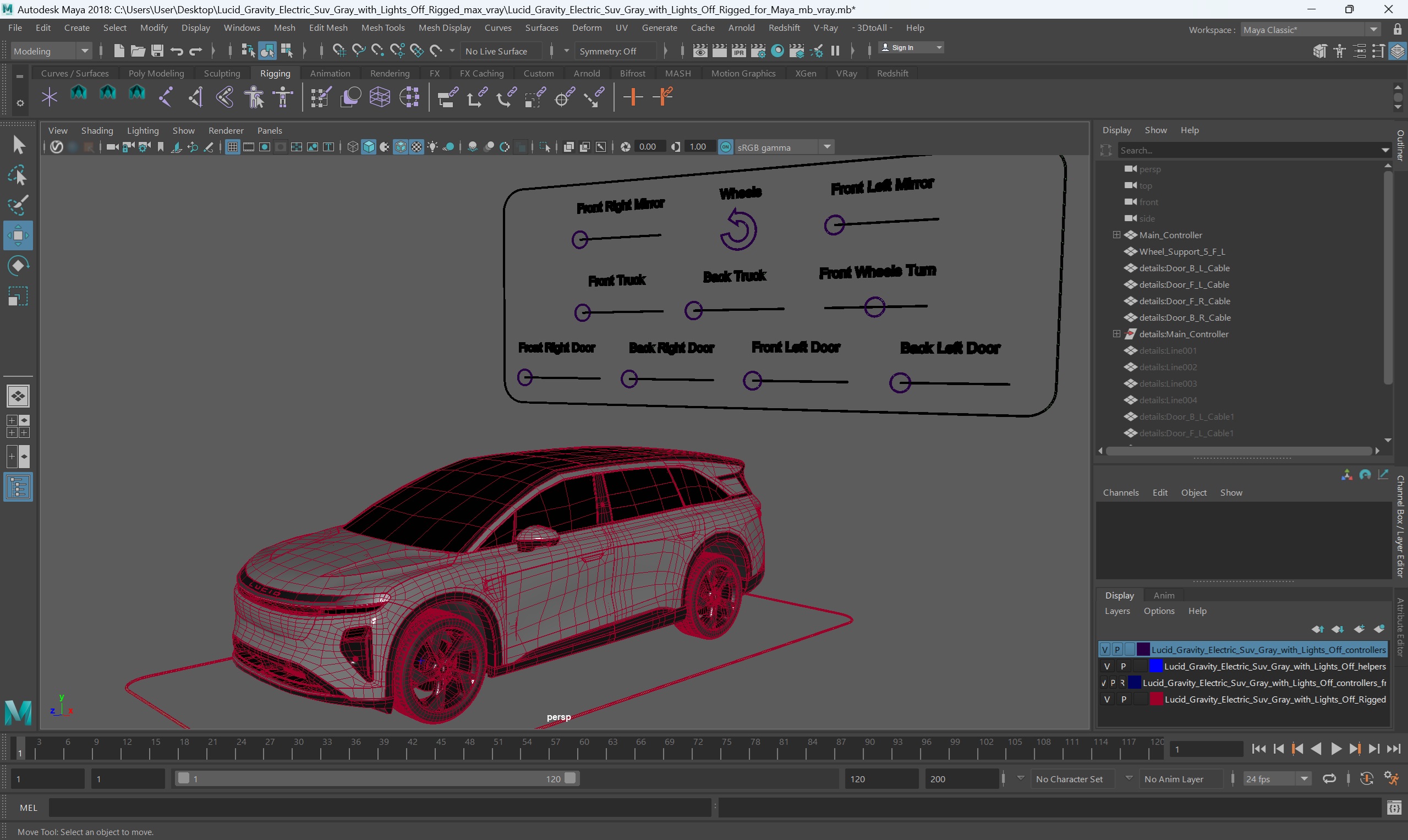Switch to the Anim layer tab
Viewport: 1408px width, 840px height.
[1163, 595]
